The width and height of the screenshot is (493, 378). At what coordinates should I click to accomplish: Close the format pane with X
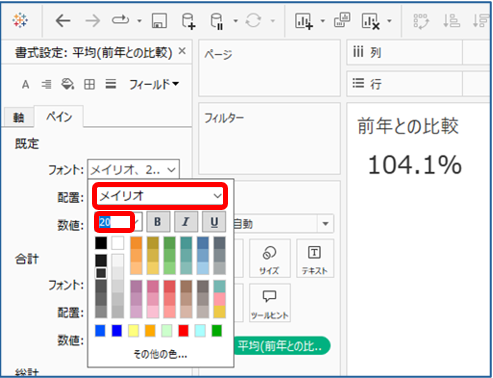(182, 51)
